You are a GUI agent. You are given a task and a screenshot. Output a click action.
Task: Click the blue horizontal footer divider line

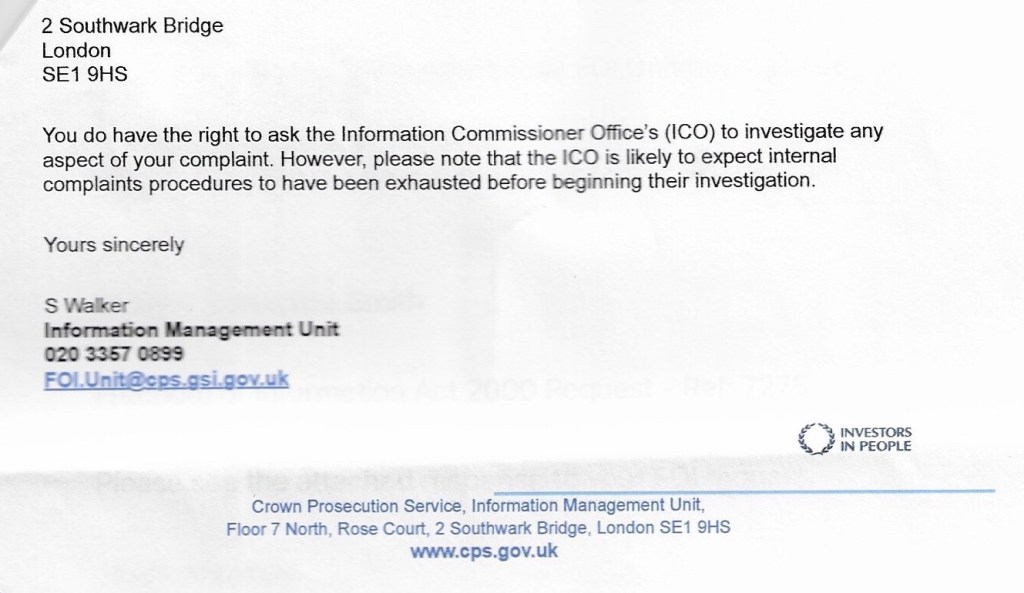tap(745, 491)
